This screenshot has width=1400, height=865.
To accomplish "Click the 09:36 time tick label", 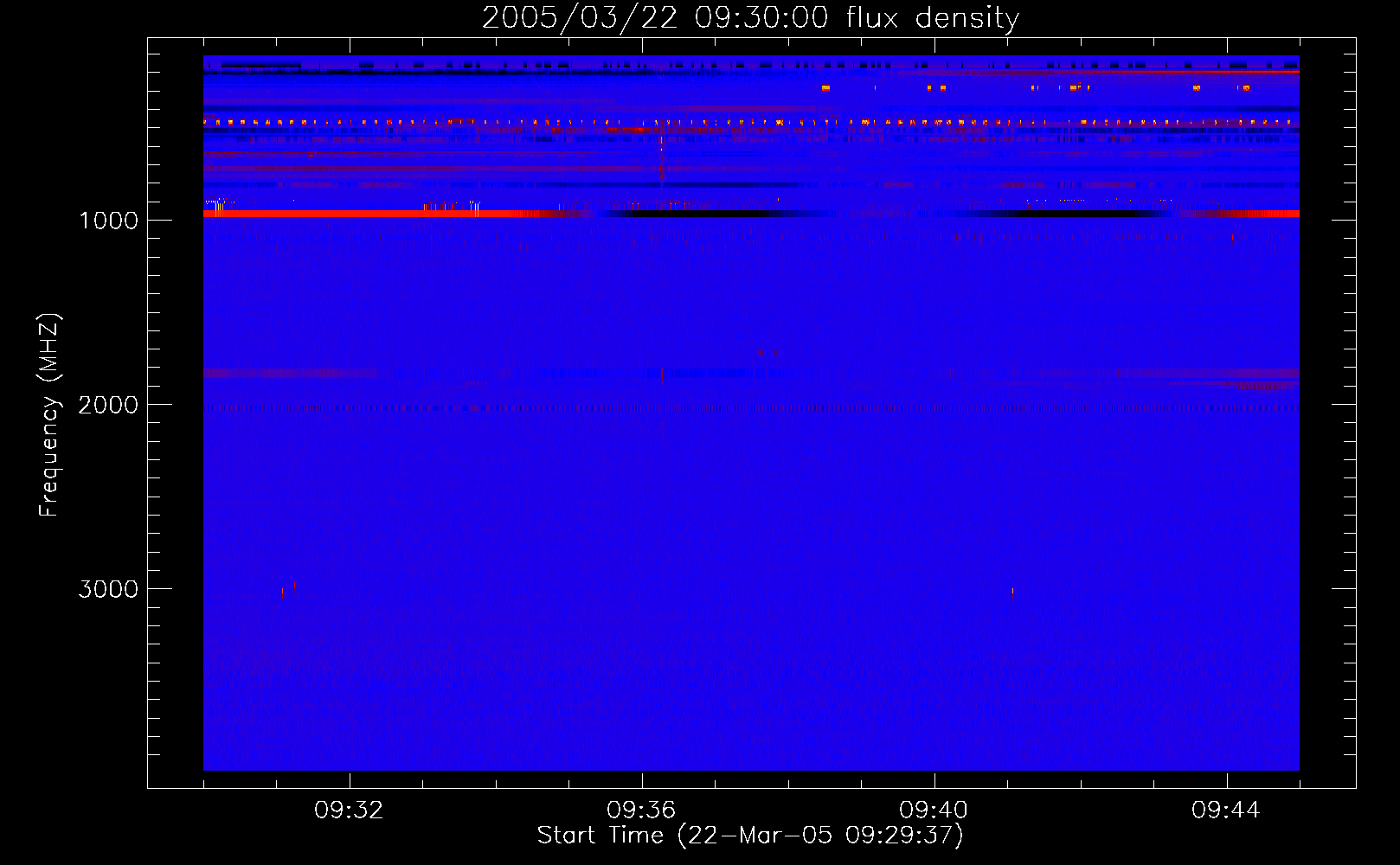I will [x=641, y=811].
